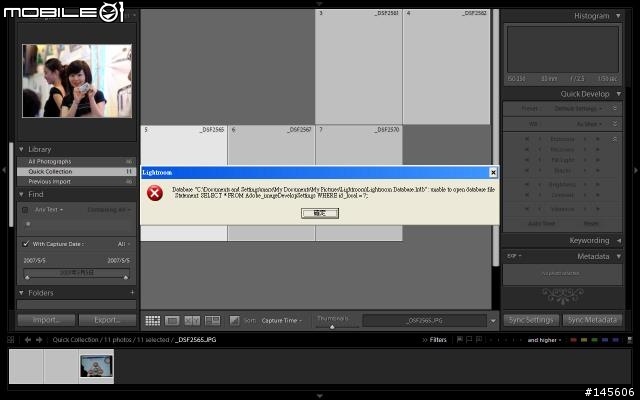
Task: Select grid cell 3, _DSF2581
Action: pos(358,67)
